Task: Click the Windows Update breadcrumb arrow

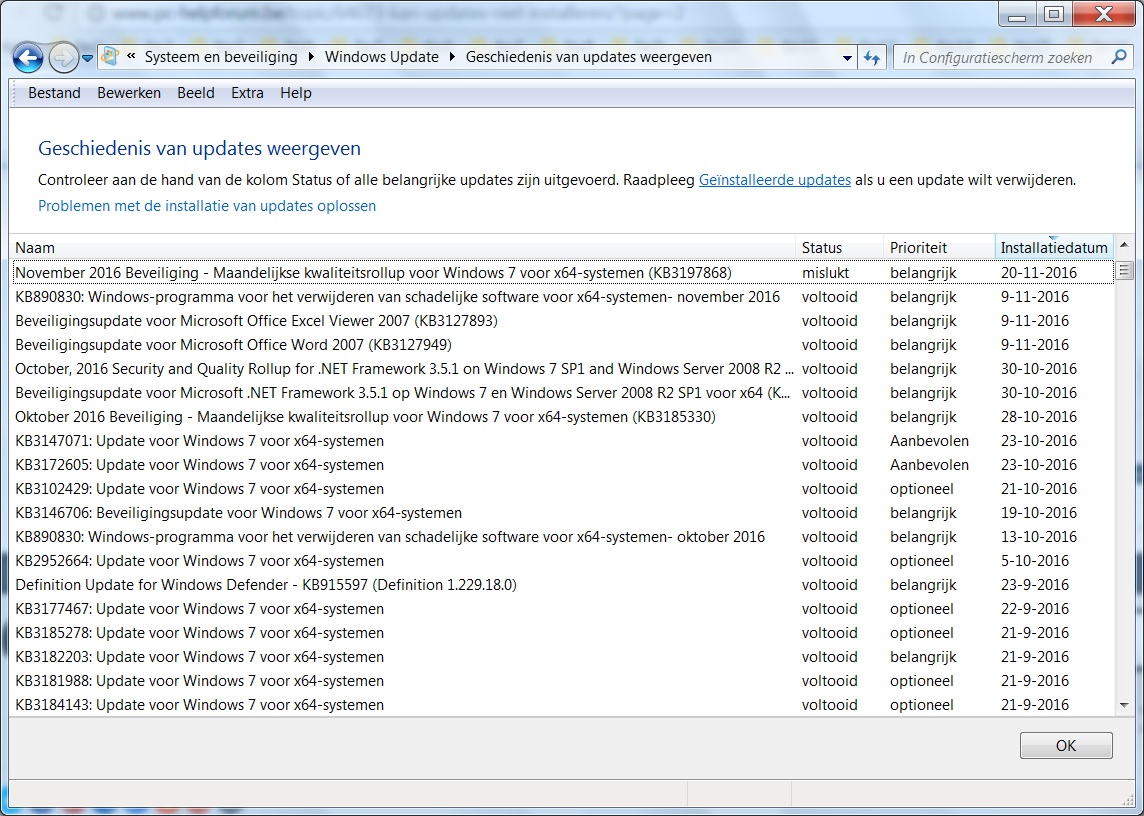Action: point(453,57)
